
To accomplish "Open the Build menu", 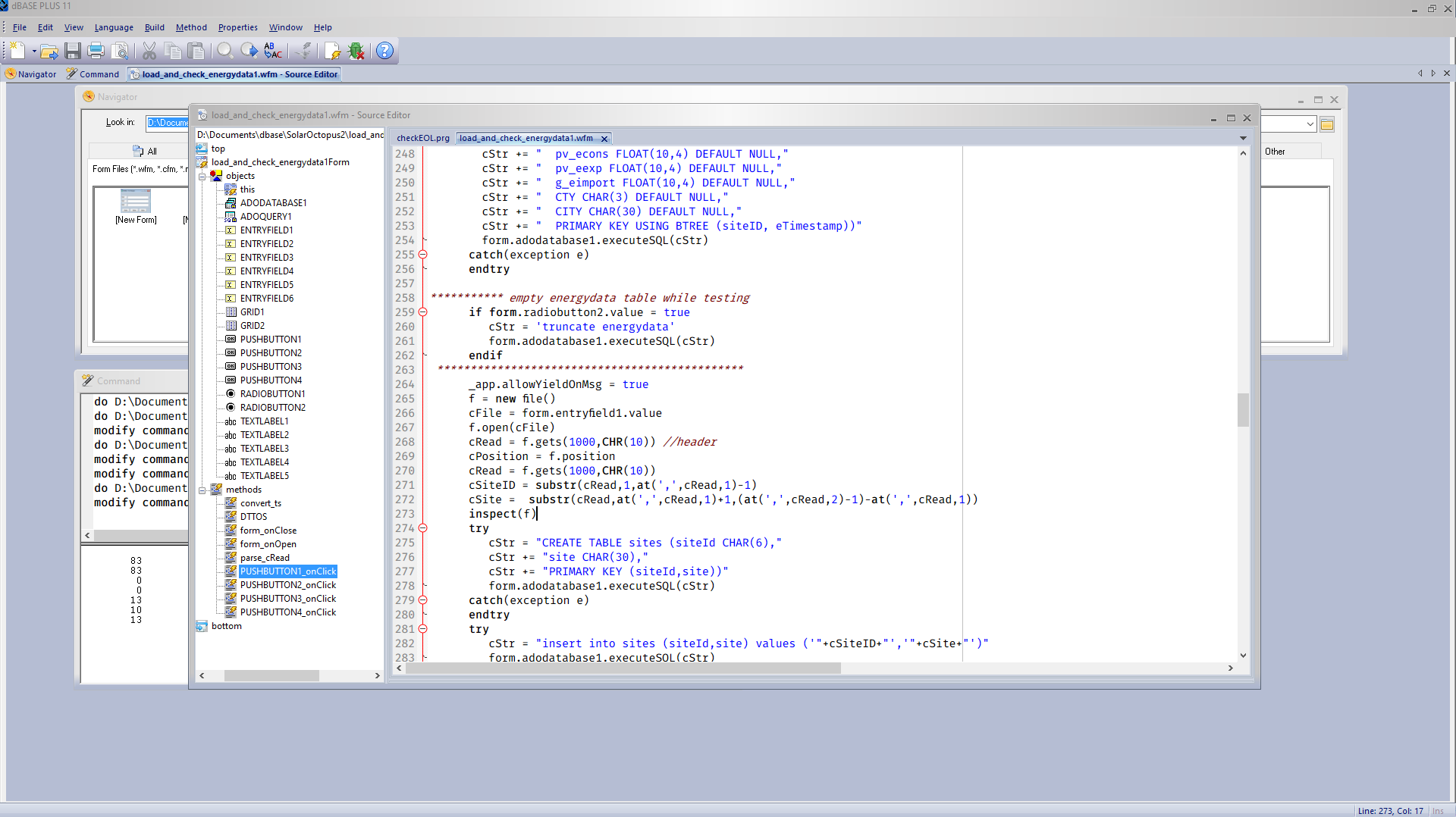I will [x=154, y=27].
